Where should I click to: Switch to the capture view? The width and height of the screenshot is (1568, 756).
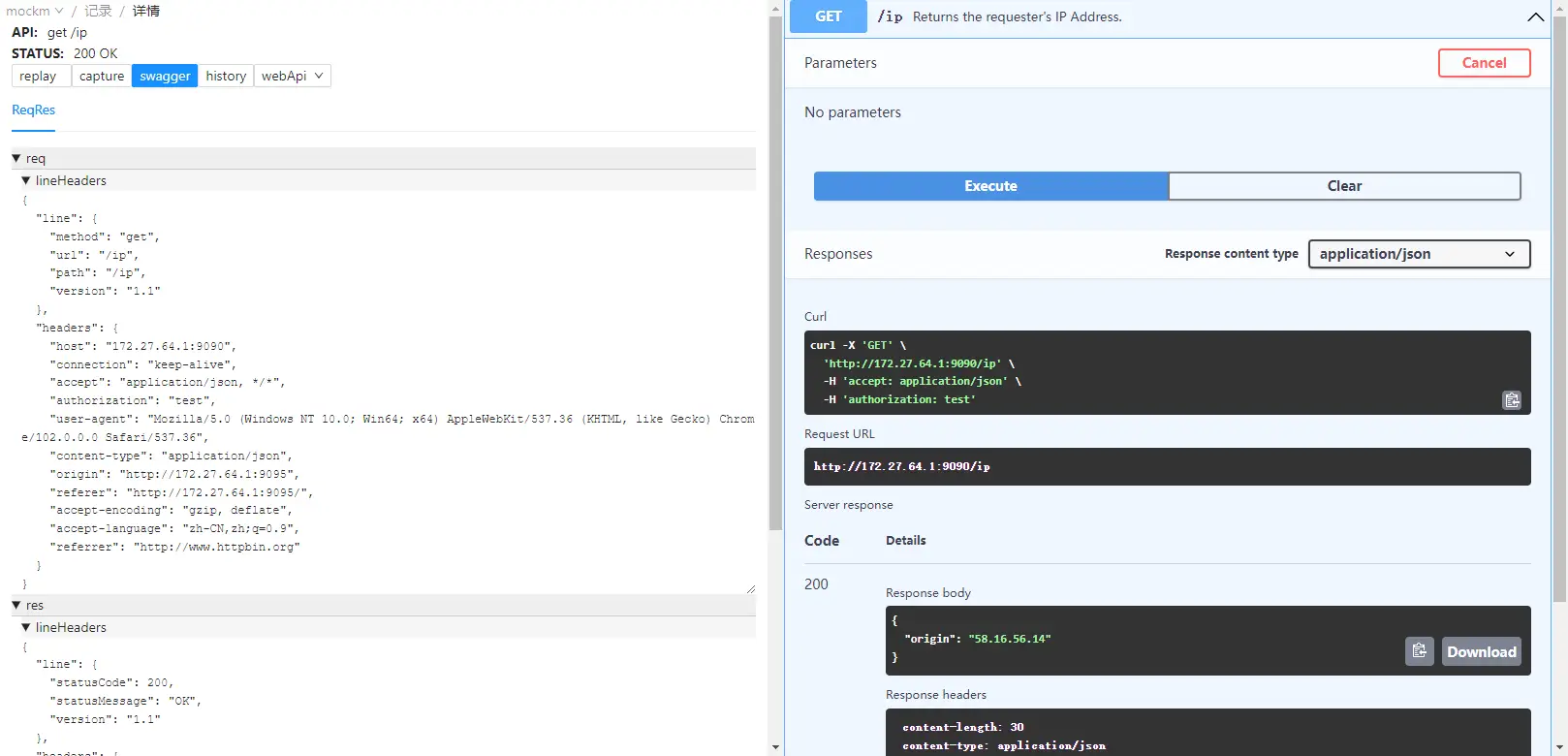(102, 76)
